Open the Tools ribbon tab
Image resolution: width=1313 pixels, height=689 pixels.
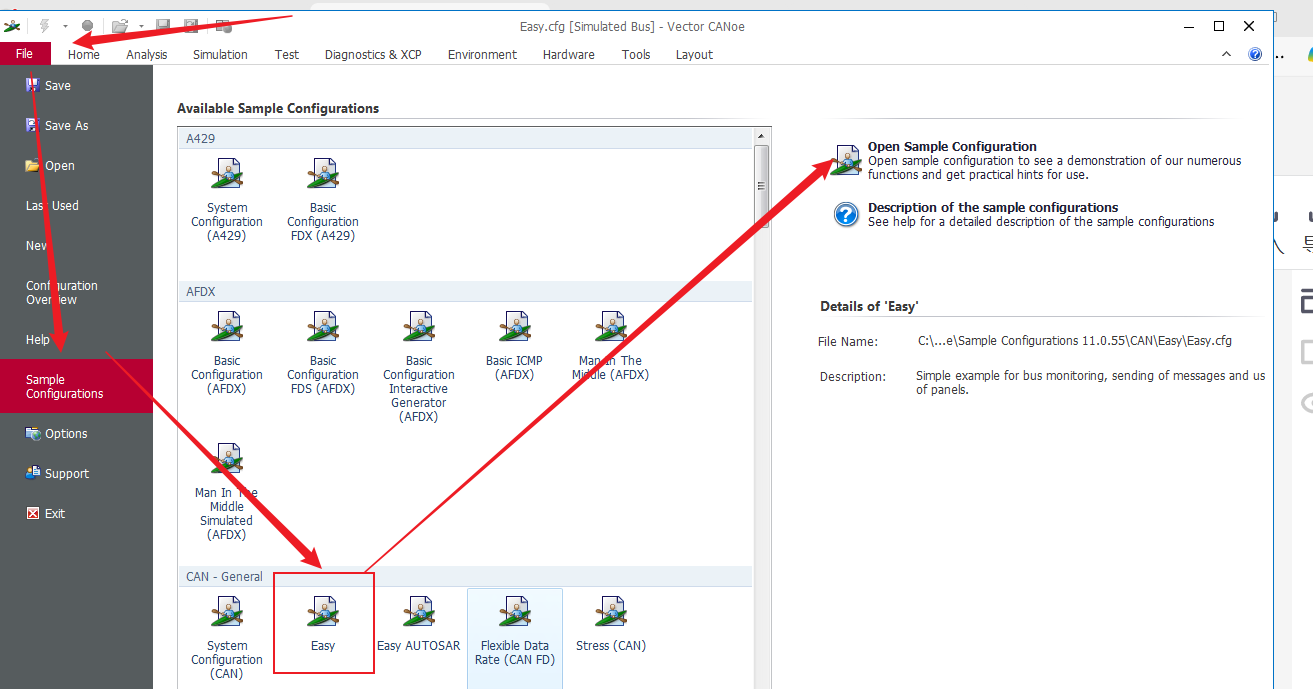636,54
